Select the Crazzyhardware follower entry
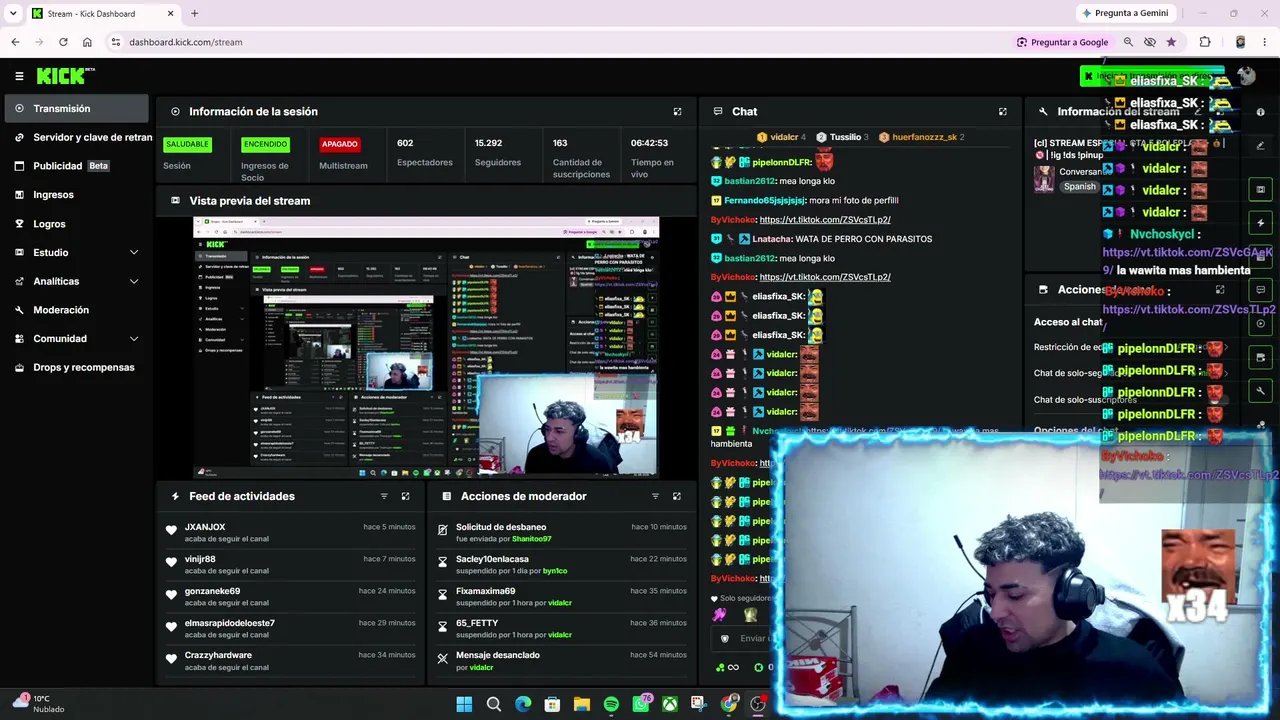This screenshot has height=720, width=1280. (290, 661)
